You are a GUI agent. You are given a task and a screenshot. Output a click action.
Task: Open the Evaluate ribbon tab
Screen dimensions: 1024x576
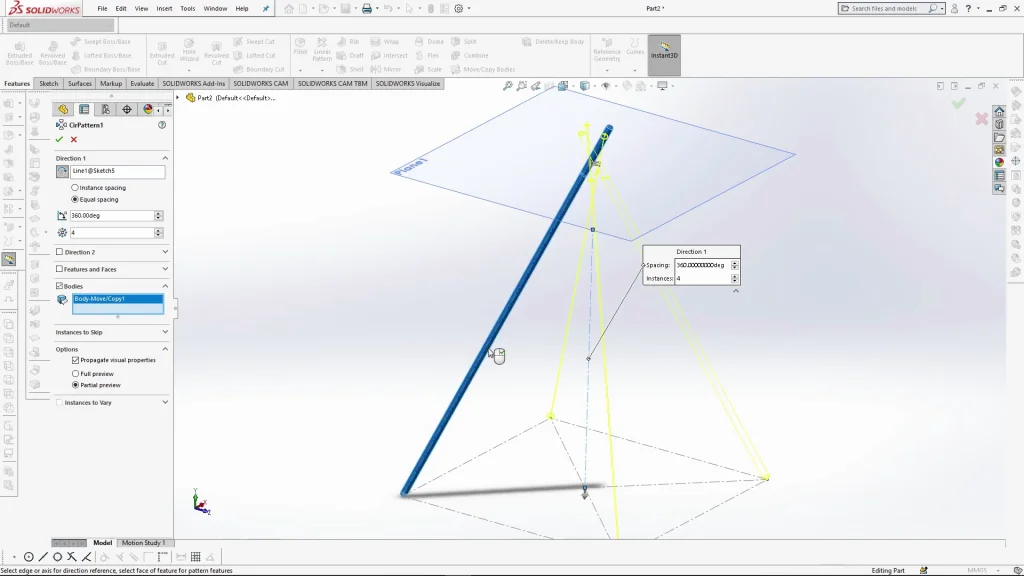[142, 84]
